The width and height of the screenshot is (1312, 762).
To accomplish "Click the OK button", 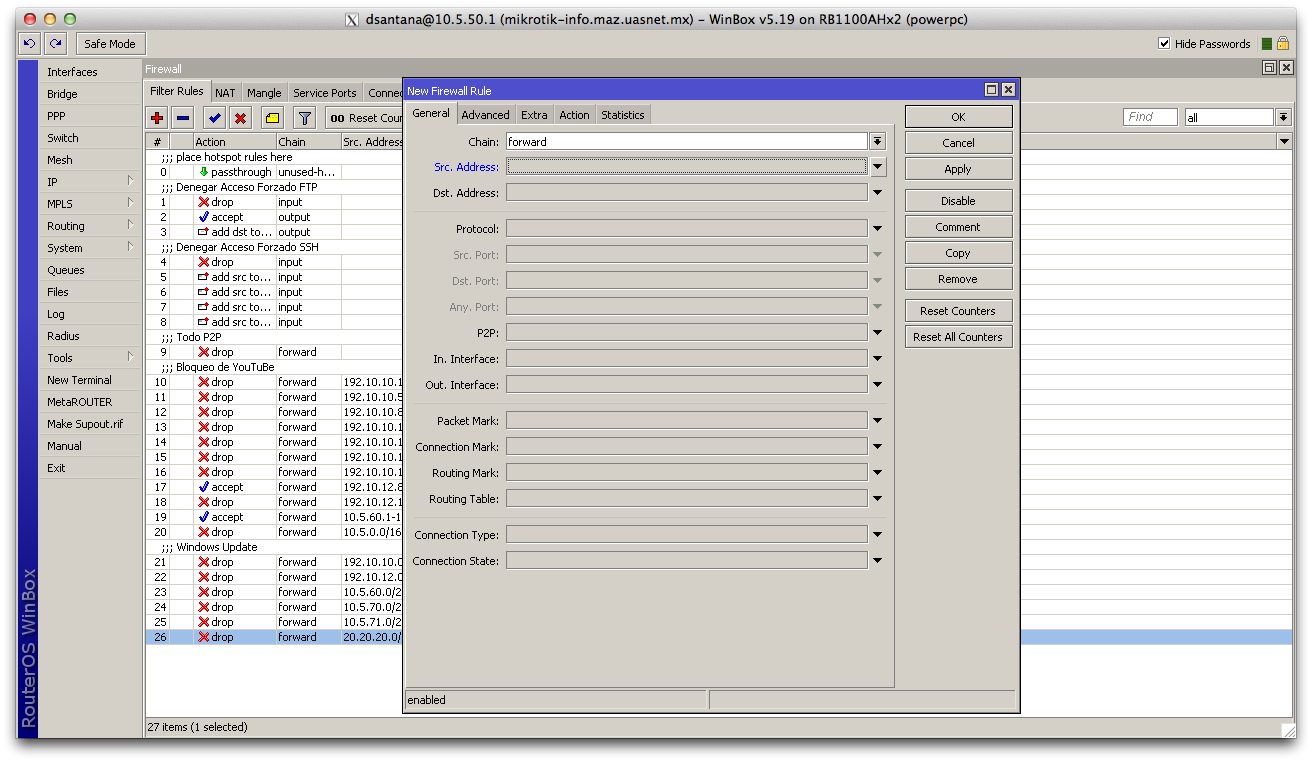I will tap(958, 117).
